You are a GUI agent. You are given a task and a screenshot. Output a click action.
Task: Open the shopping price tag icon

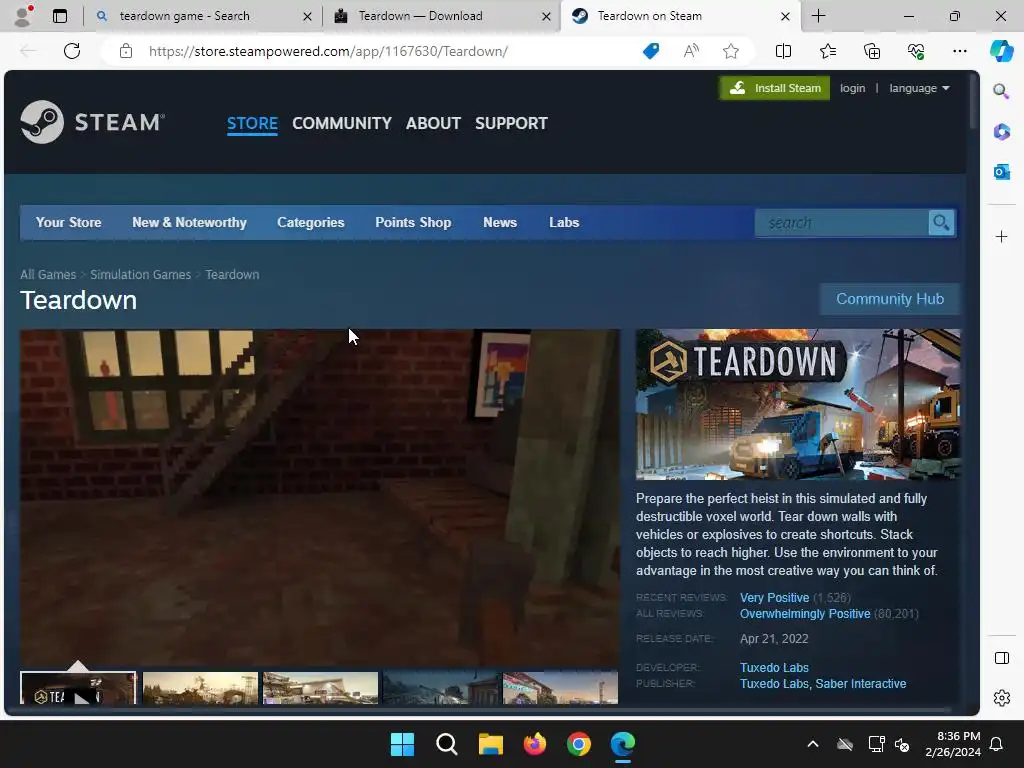(651, 51)
